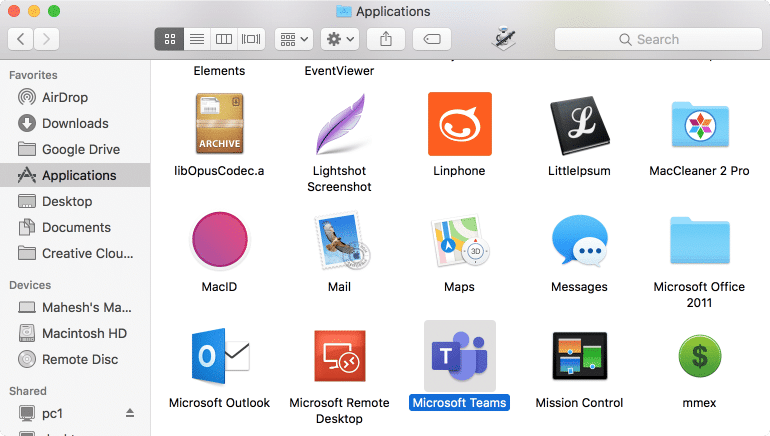Open the MacCleaner 2 Pro folder icon
This screenshot has width=770, height=436.
coord(700,124)
